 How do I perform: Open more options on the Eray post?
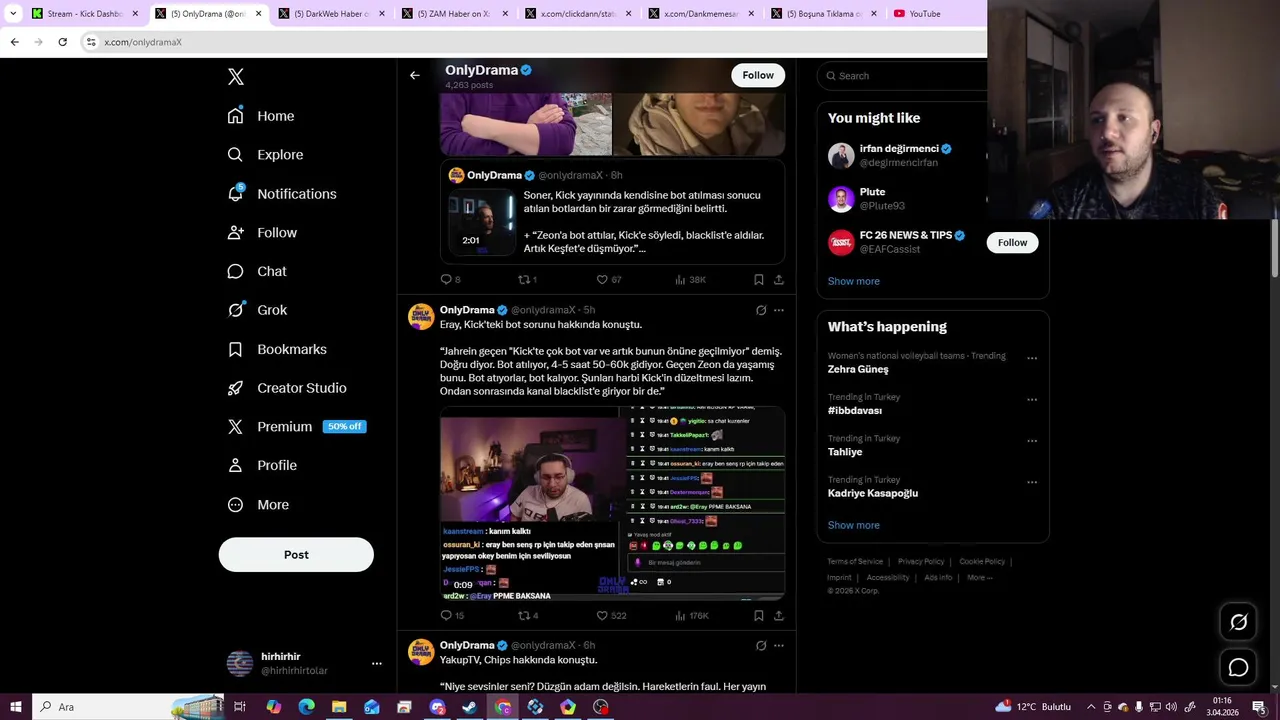coord(779,310)
